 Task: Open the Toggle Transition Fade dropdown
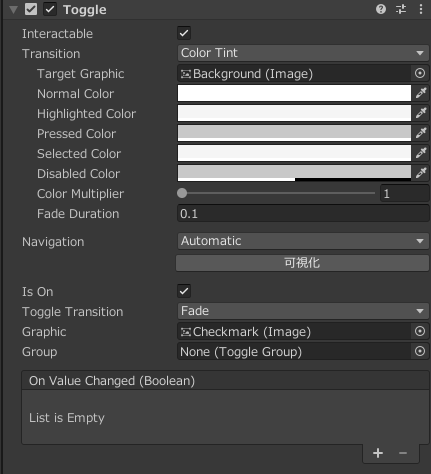(303, 311)
